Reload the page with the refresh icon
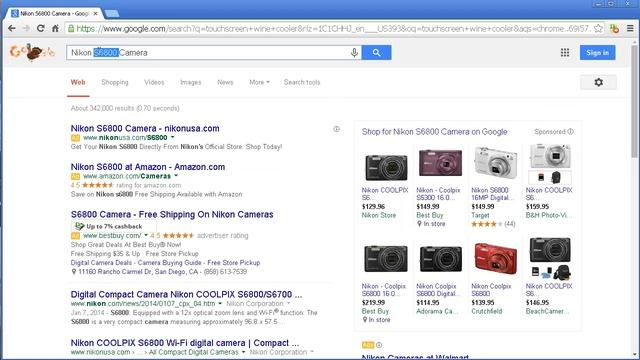The width and height of the screenshot is (640, 360). pos(40,28)
